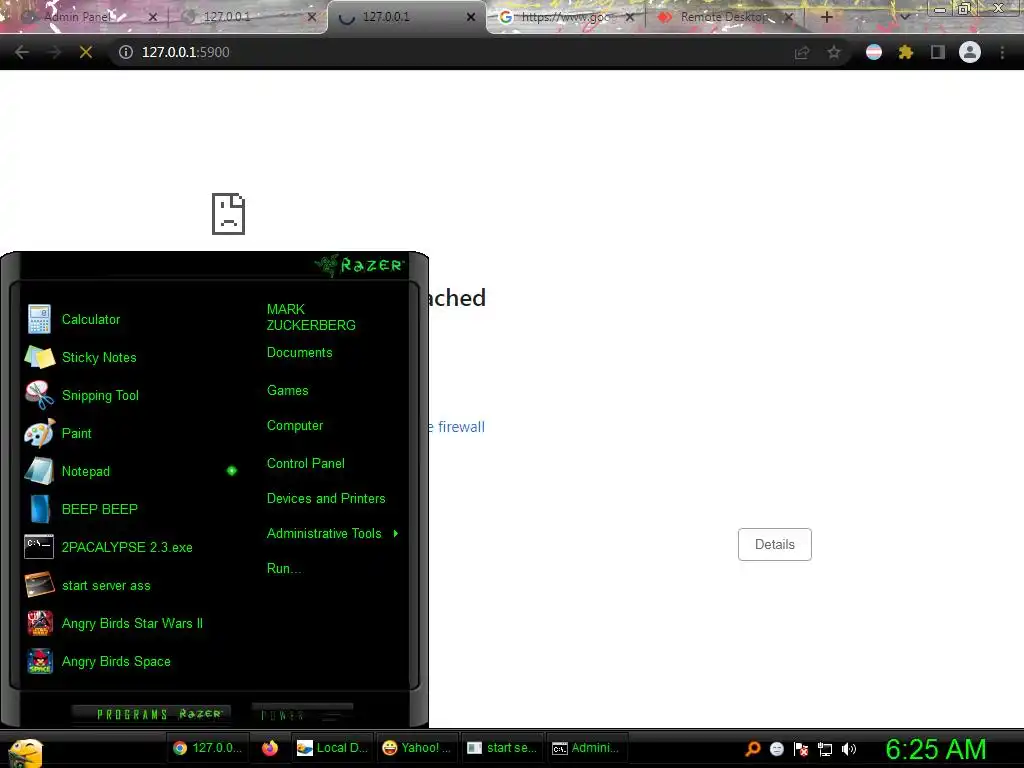
Task: Close the Admin Panel tab
Action: (153, 17)
